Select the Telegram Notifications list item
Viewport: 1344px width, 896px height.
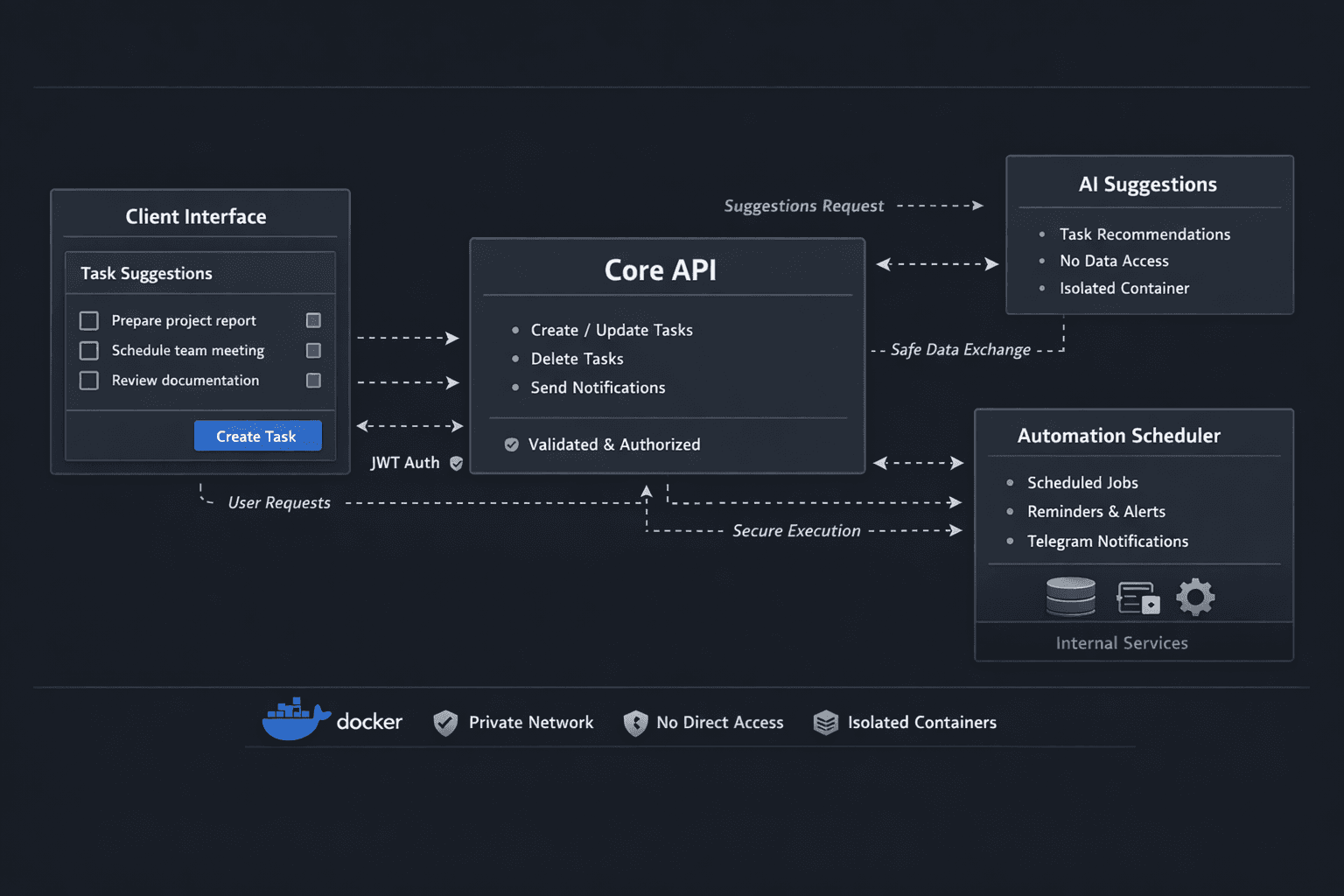(x=1108, y=541)
